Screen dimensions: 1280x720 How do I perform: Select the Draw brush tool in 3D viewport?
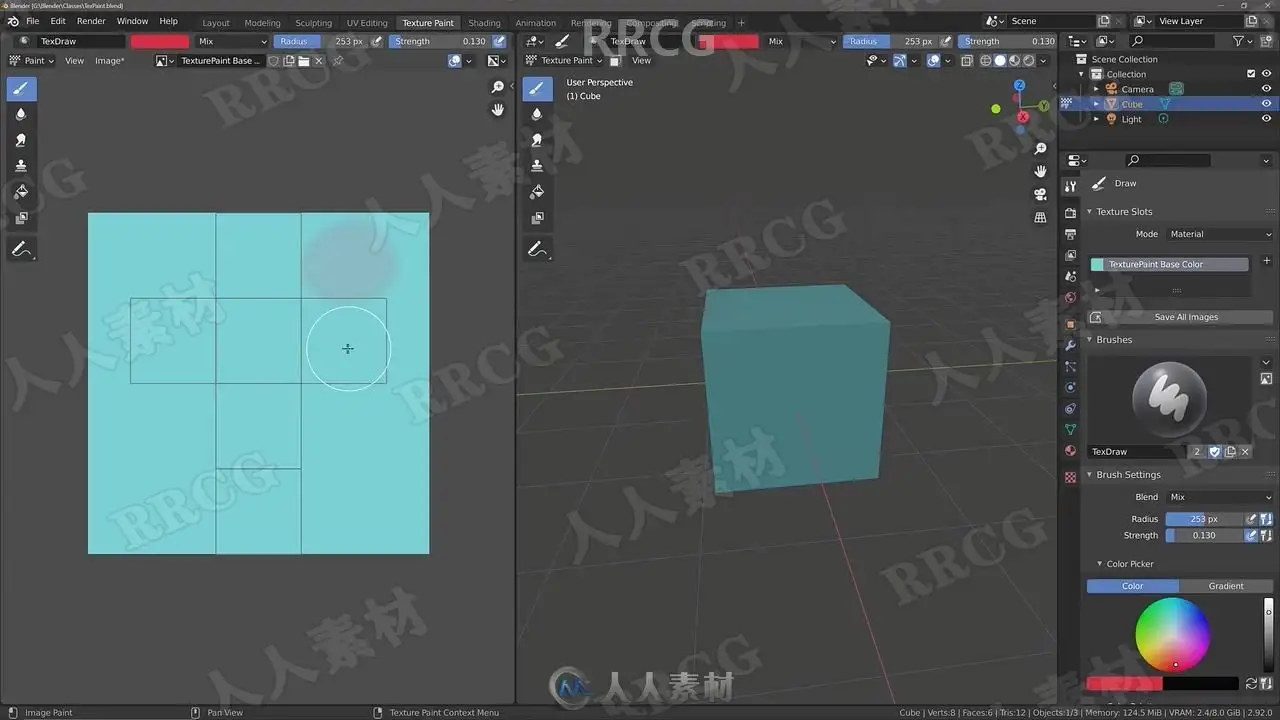tap(537, 89)
